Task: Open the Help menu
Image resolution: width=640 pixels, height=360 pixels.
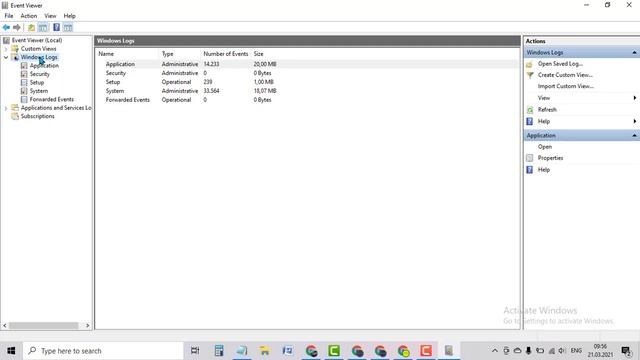Action: tap(69, 16)
